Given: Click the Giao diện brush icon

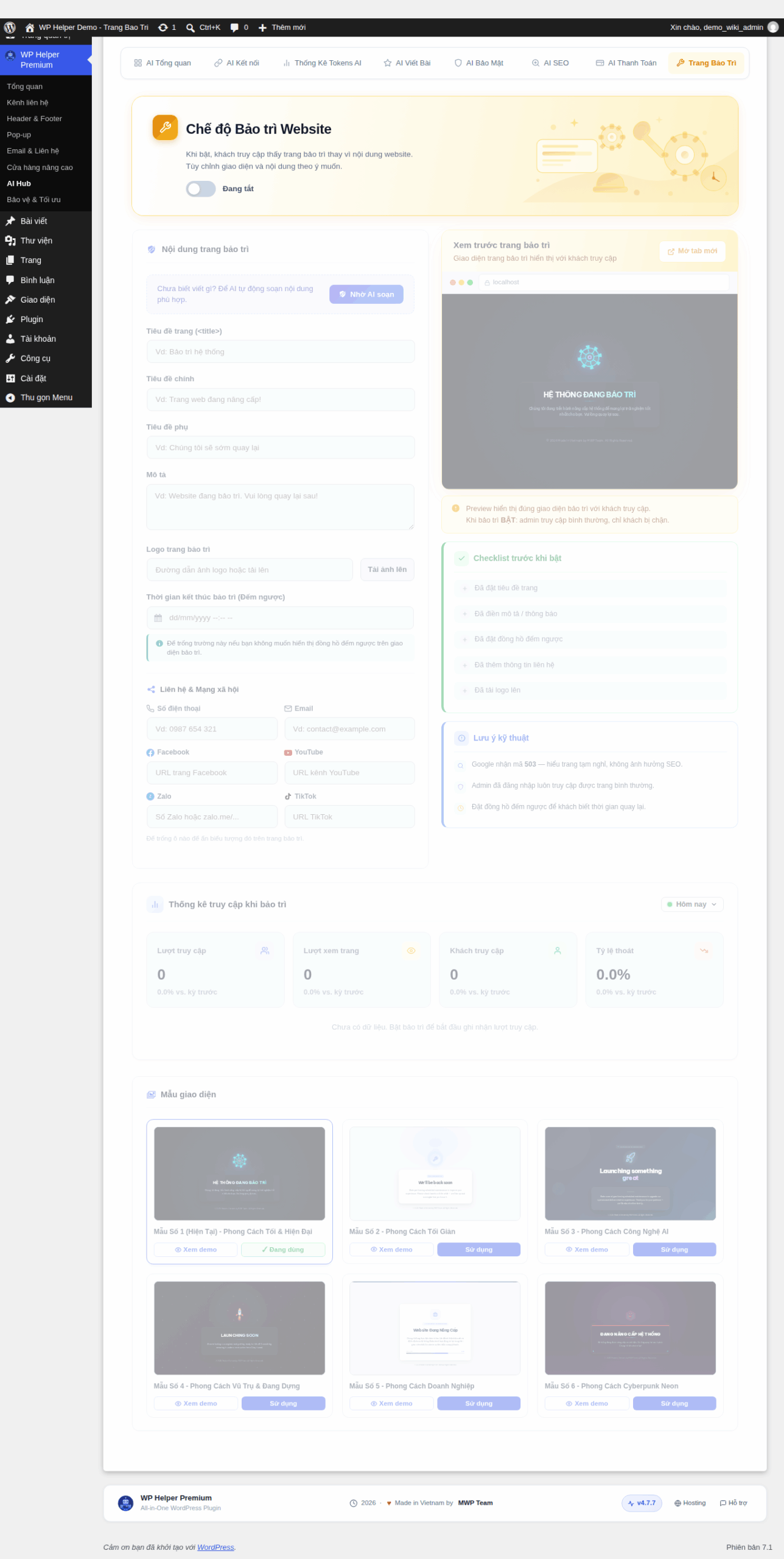Looking at the screenshot, I should coord(10,300).
